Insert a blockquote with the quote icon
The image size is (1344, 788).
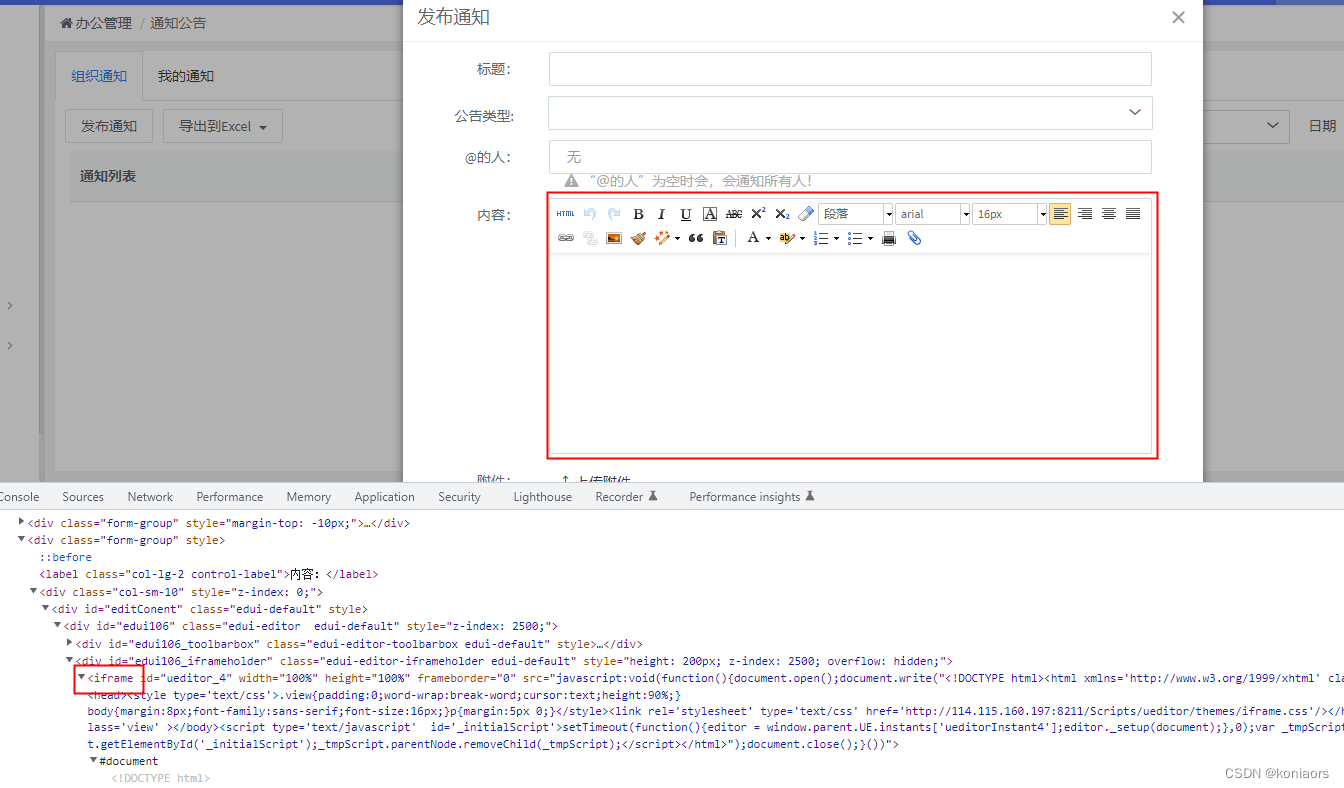click(694, 238)
